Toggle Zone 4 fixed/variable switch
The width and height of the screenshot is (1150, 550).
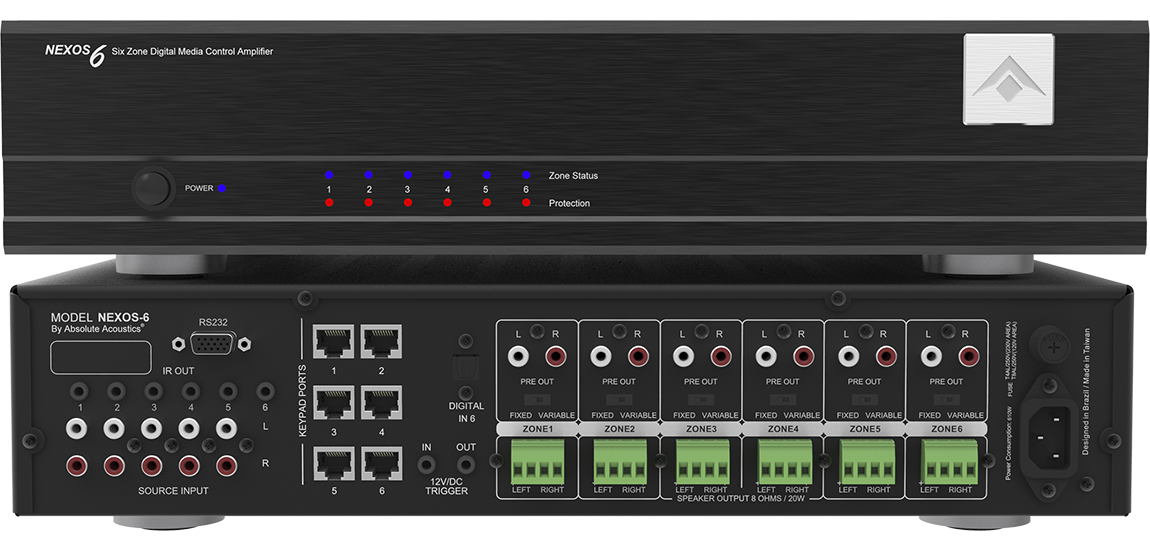click(x=783, y=400)
